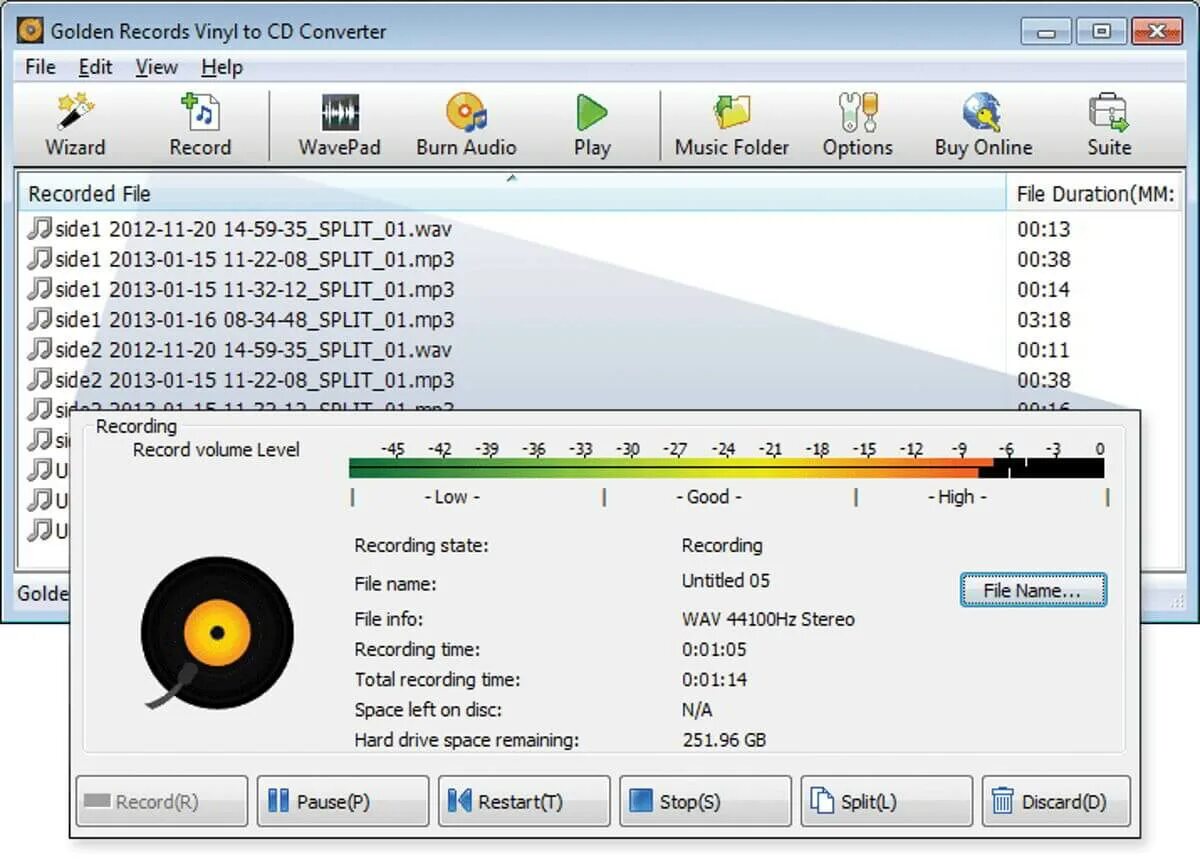Open the Help menu
Image resolution: width=1200 pixels, height=864 pixels.
222,67
